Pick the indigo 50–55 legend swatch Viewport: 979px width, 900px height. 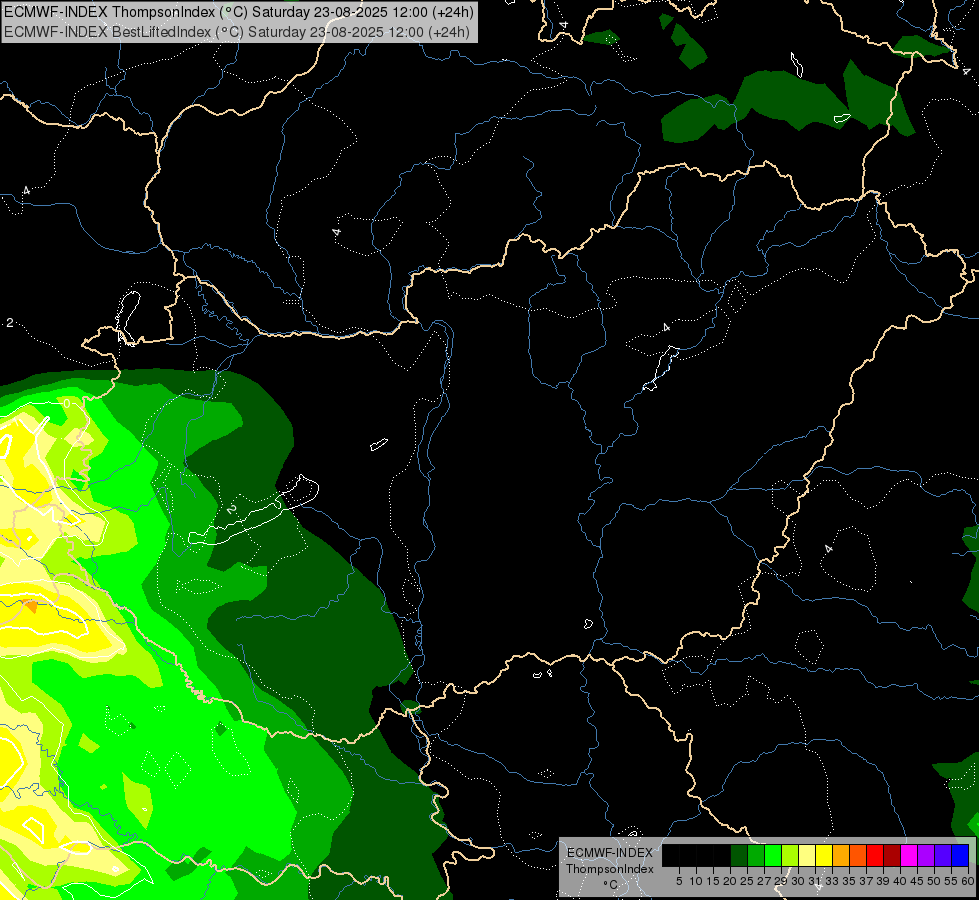[x=943, y=855]
